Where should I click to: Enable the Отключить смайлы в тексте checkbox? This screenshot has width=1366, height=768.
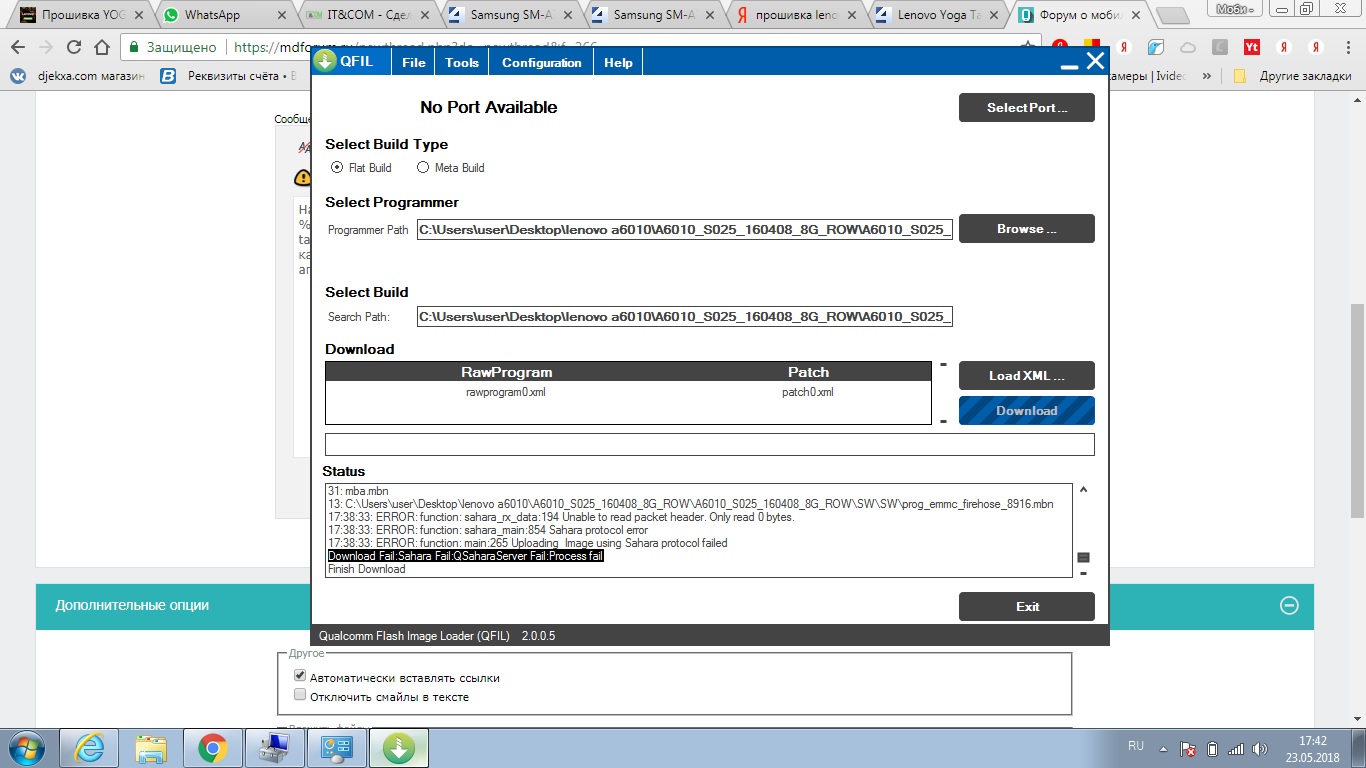(299, 696)
